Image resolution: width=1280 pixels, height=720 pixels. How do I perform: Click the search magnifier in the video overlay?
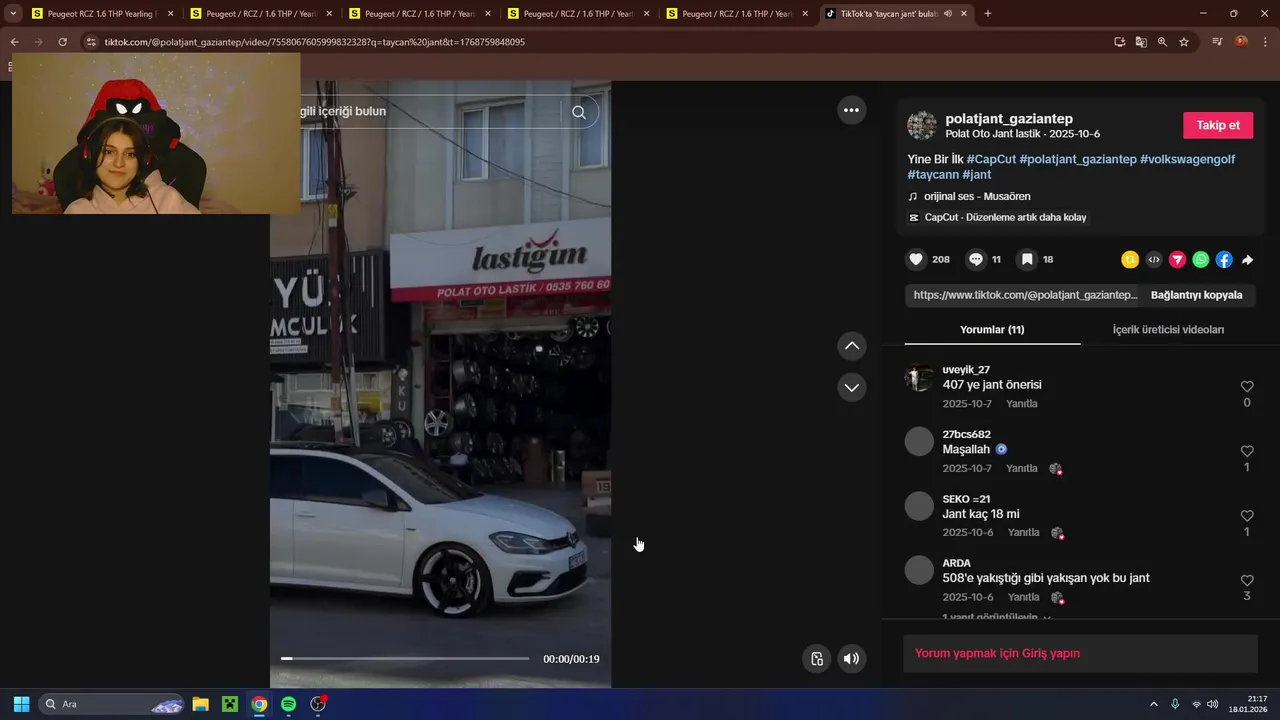coord(579,112)
